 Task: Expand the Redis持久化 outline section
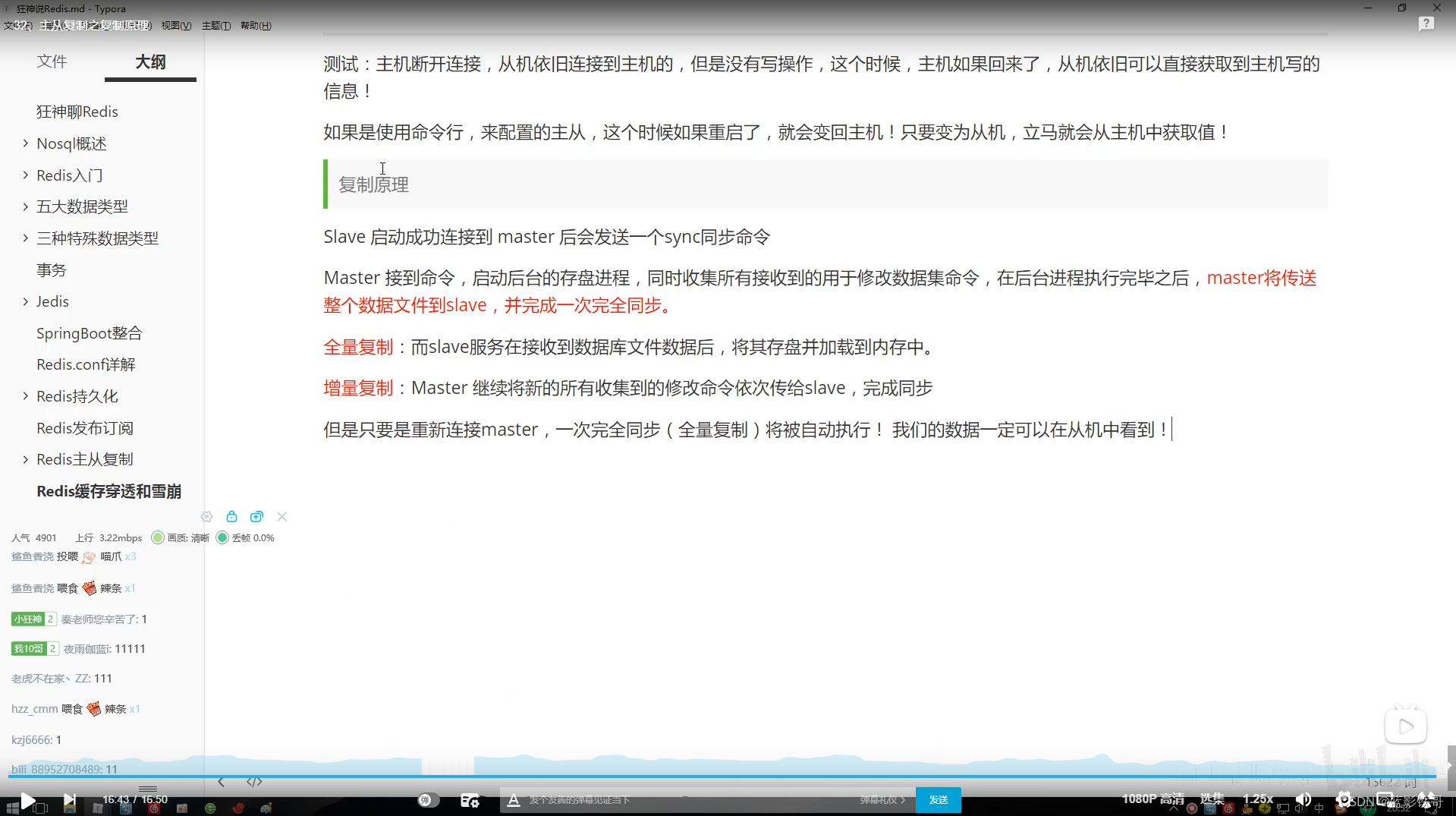point(25,396)
